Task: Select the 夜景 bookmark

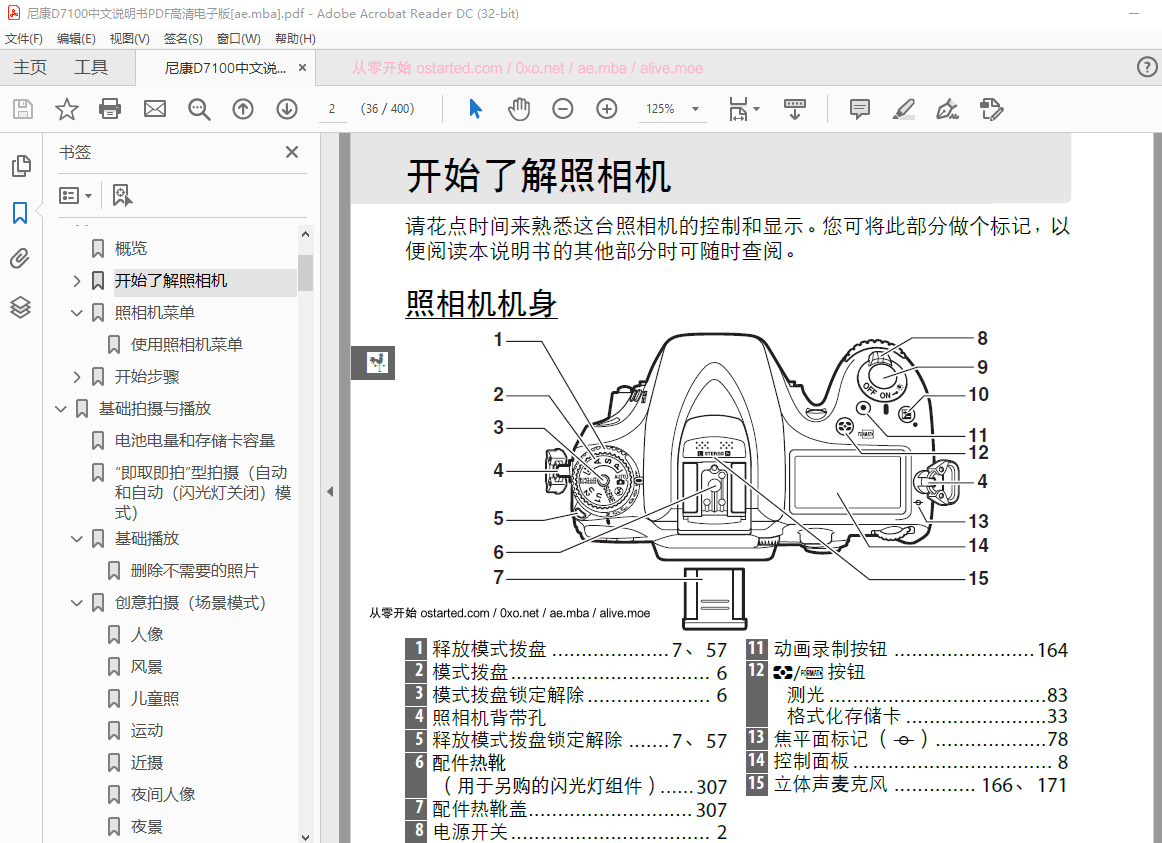Action: click(x=147, y=827)
